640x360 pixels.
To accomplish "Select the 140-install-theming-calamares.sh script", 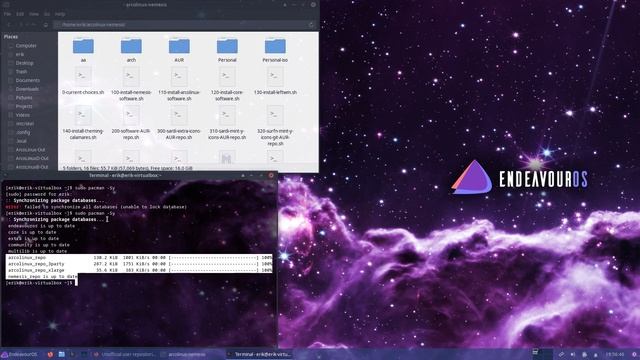I will [83, 123].
